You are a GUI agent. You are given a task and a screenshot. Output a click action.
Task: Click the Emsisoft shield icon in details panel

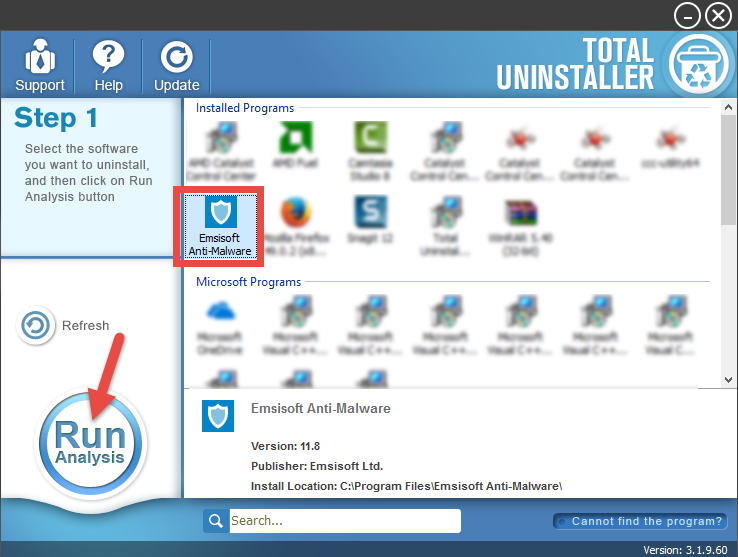[x=218, y=416]
